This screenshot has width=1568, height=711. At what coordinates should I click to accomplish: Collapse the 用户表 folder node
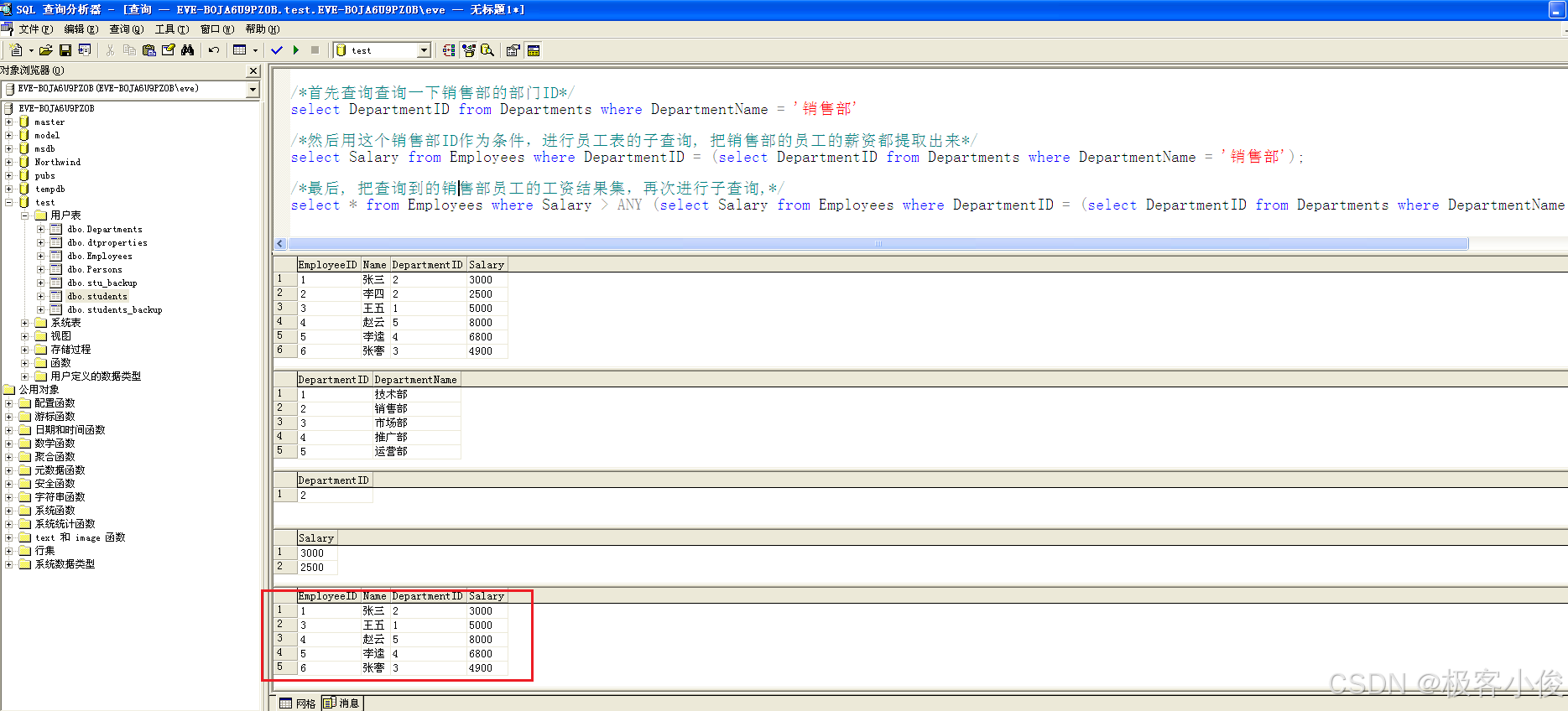pos(25,215)
